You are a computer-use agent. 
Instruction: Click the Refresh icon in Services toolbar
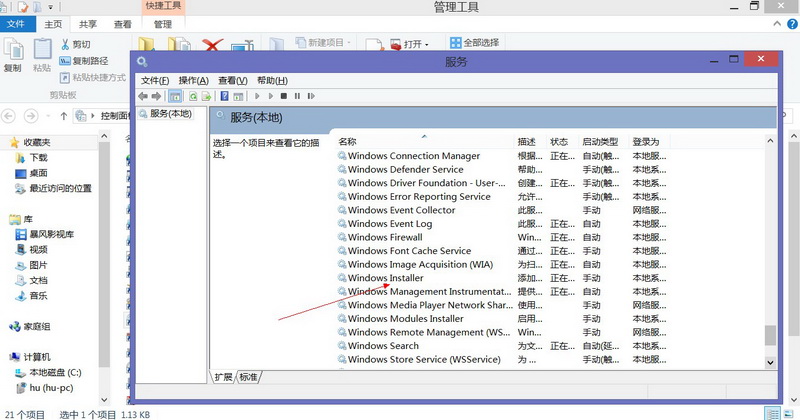[x=193, y=96]
